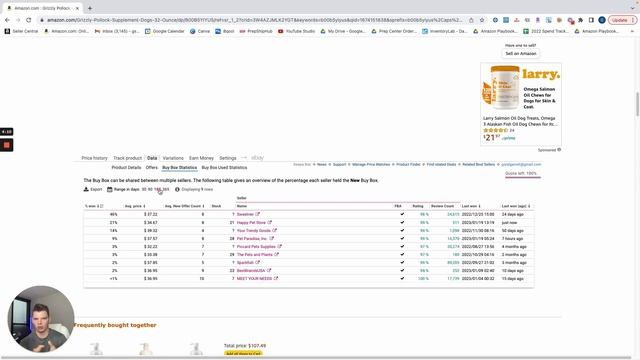Open the side panel icon in toolbar
This screenshot has height=360, width=640.
coord(591,20)
